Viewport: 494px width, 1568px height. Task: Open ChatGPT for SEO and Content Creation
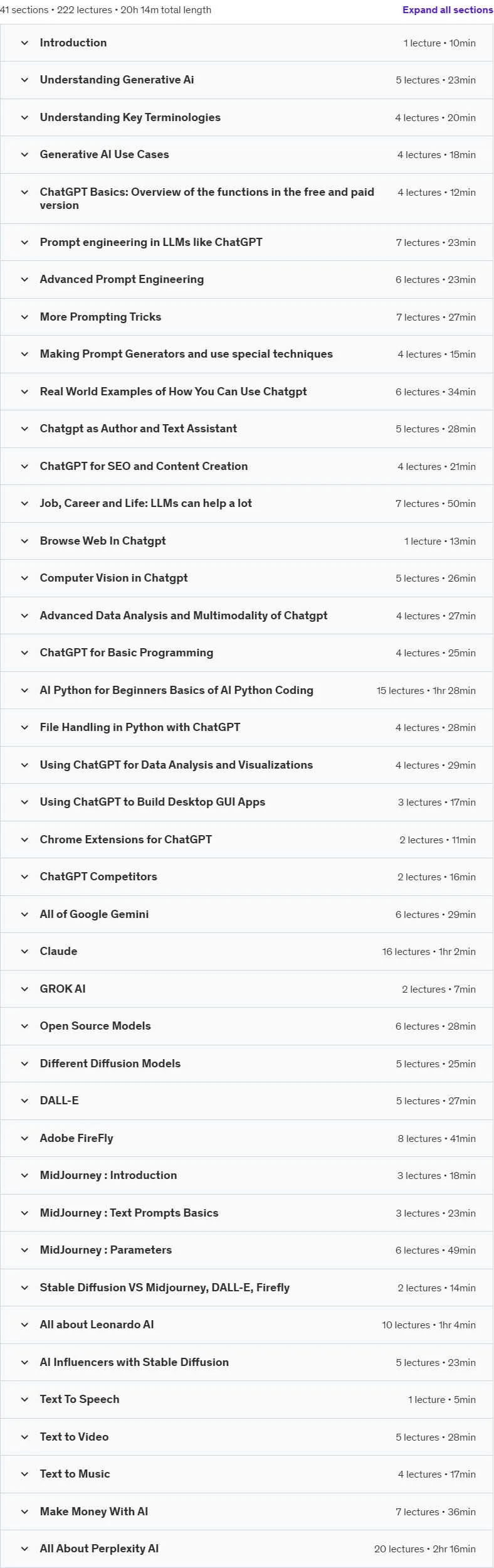pyautogui.click(x=246, y=466)
